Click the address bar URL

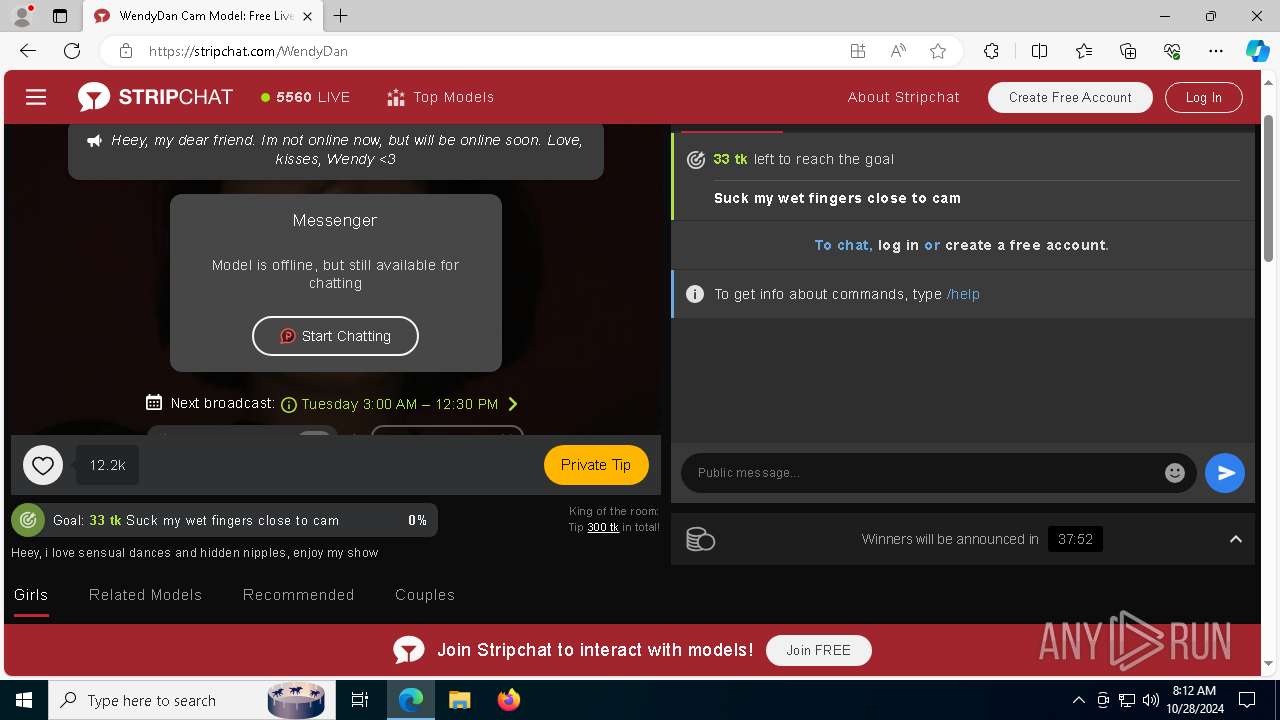[x=248, y=51]
